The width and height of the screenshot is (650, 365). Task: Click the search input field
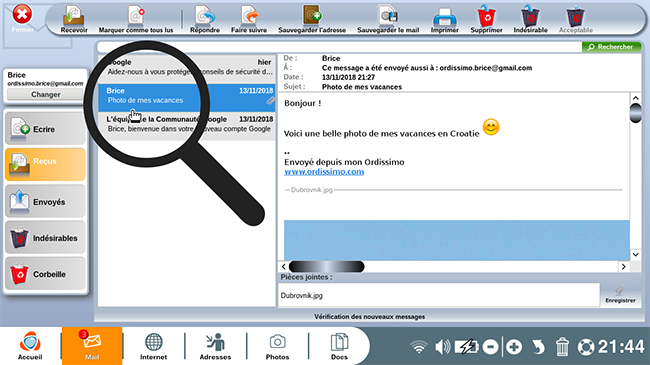click(x=339, y=47)
